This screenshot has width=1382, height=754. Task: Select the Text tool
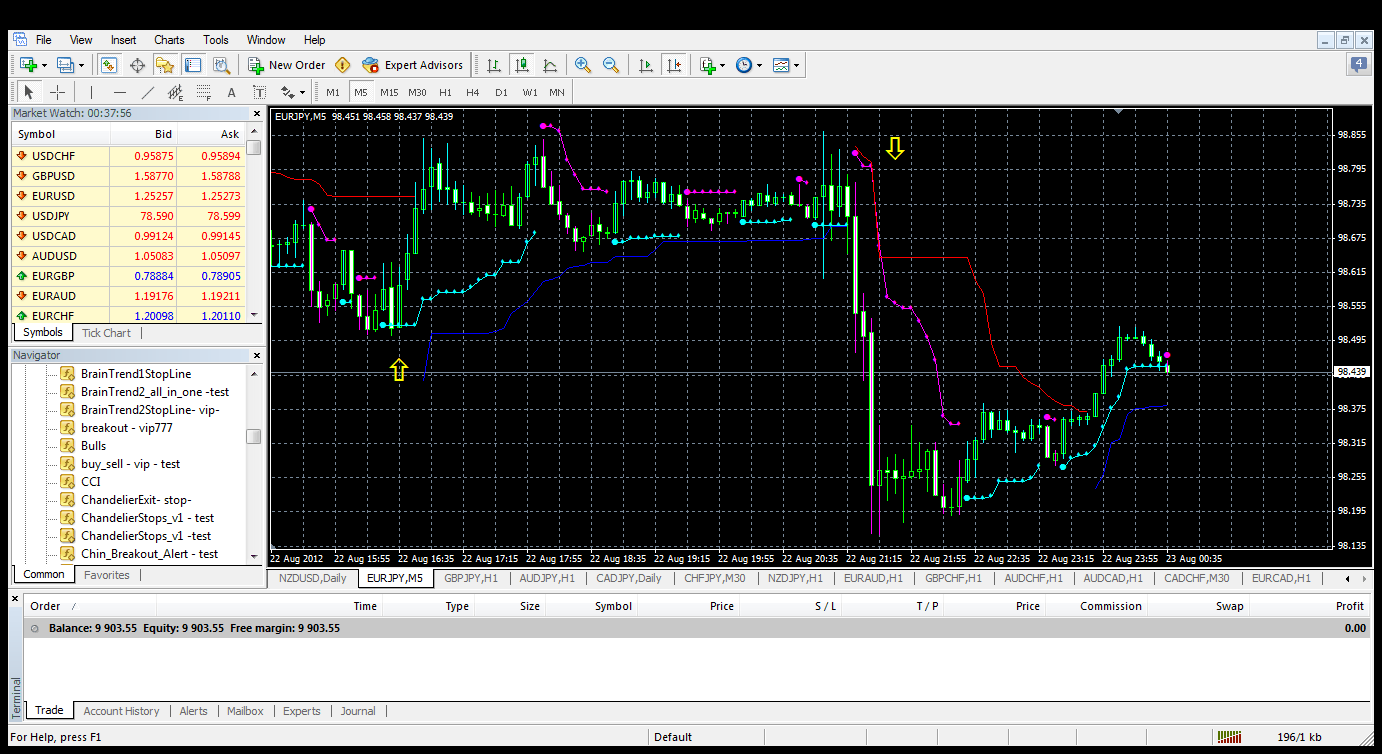click(x=231, y=92)
